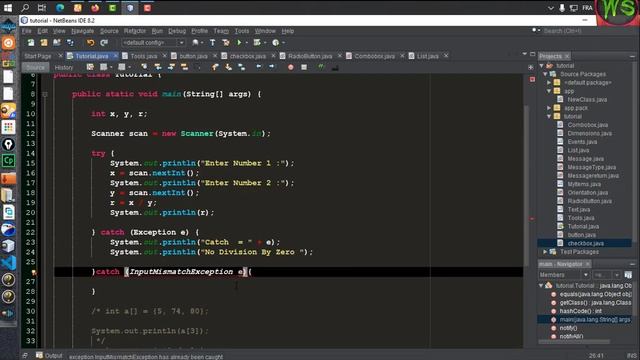640x360 pixels.
Task: Open Firefox from the taskbar
Action: (95, 8)
